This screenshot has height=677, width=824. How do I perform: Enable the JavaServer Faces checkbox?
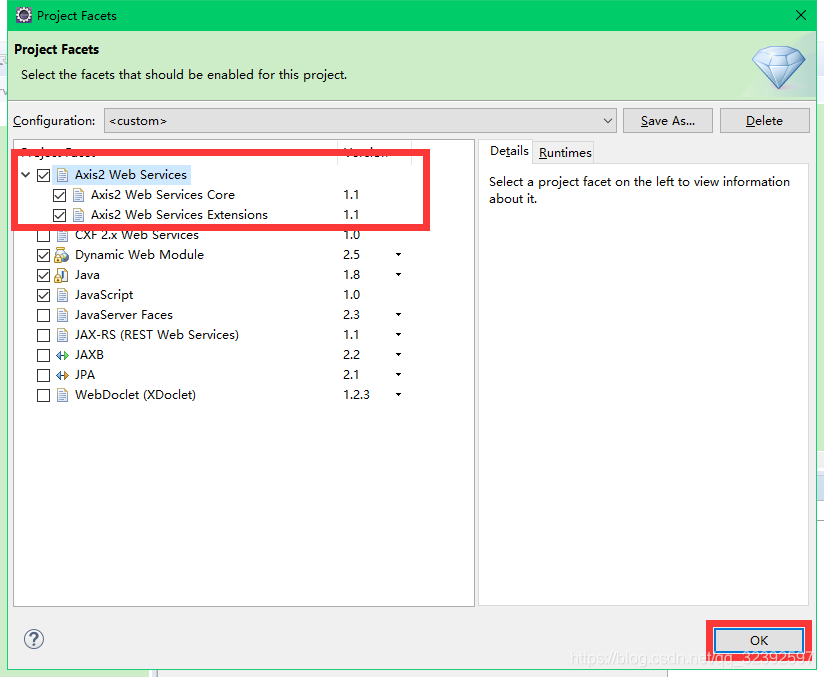[44, 315]
